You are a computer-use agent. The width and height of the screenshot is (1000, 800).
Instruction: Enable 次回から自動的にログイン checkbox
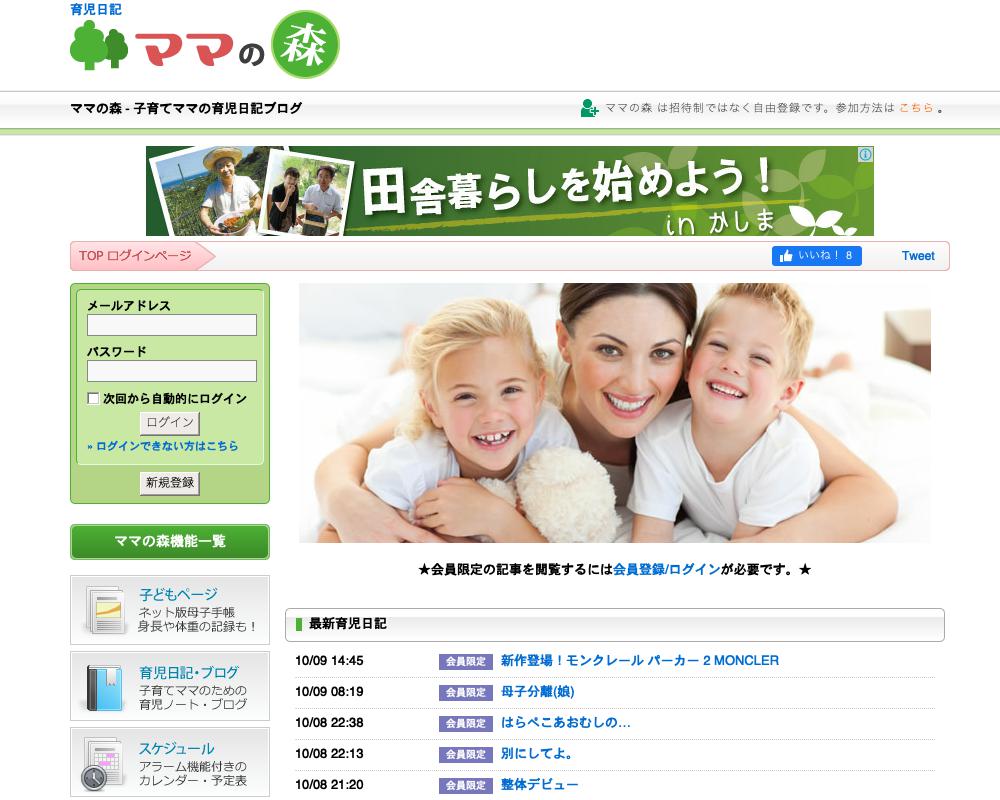[94, 398]
